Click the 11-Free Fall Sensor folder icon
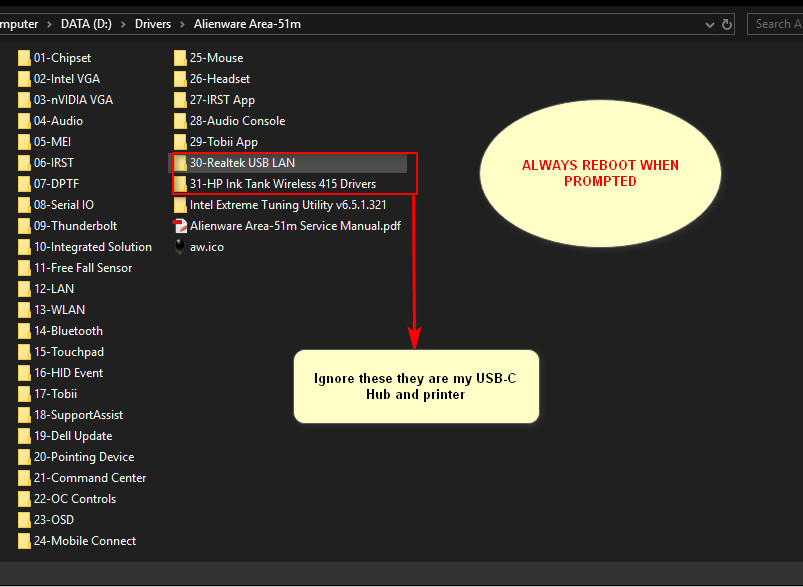803x587 pixels. coord(24,268)
